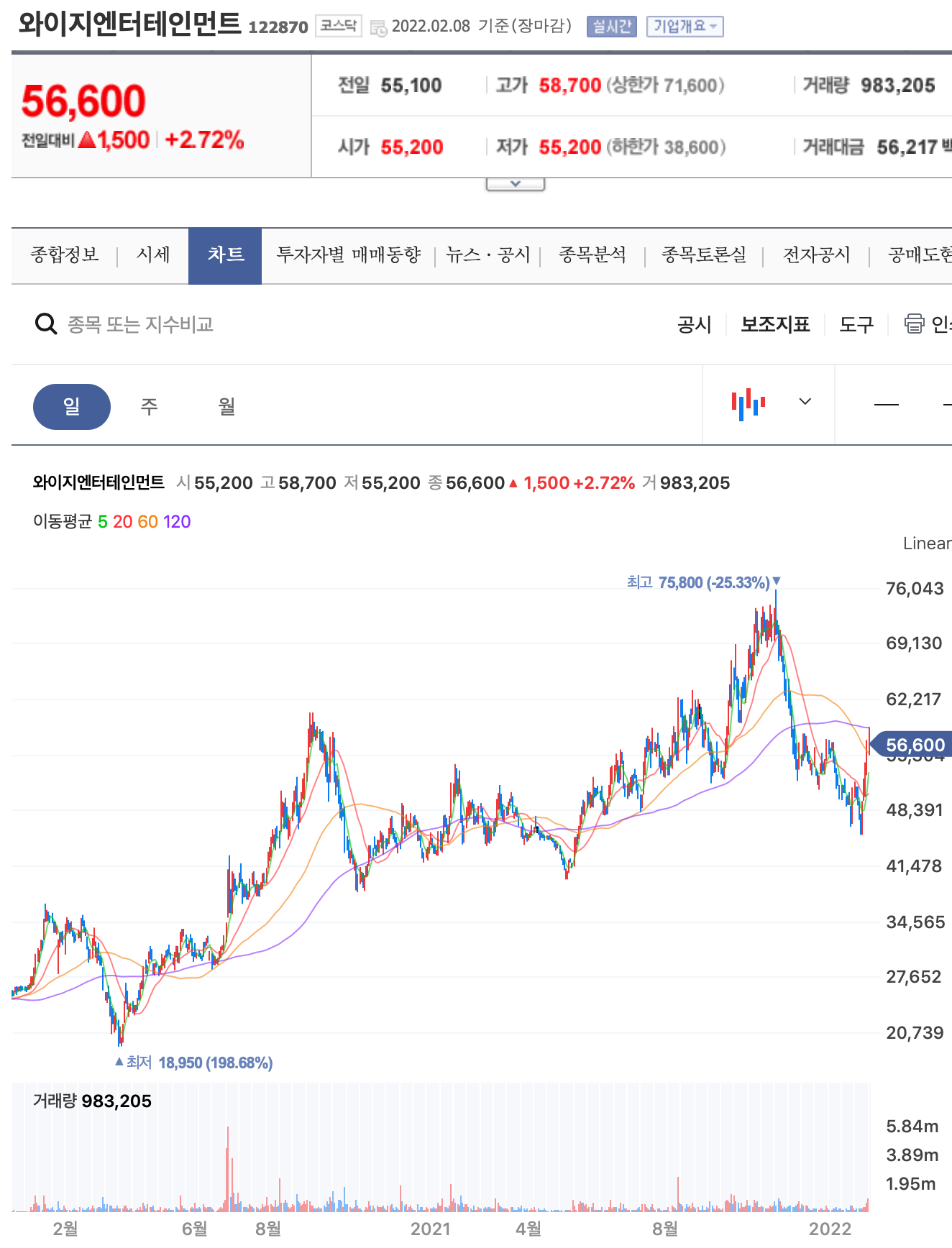The height and width of the screenshot is (1248, 952).
Task: Click the 코스닥 market badge
Action: pos(339,27)
